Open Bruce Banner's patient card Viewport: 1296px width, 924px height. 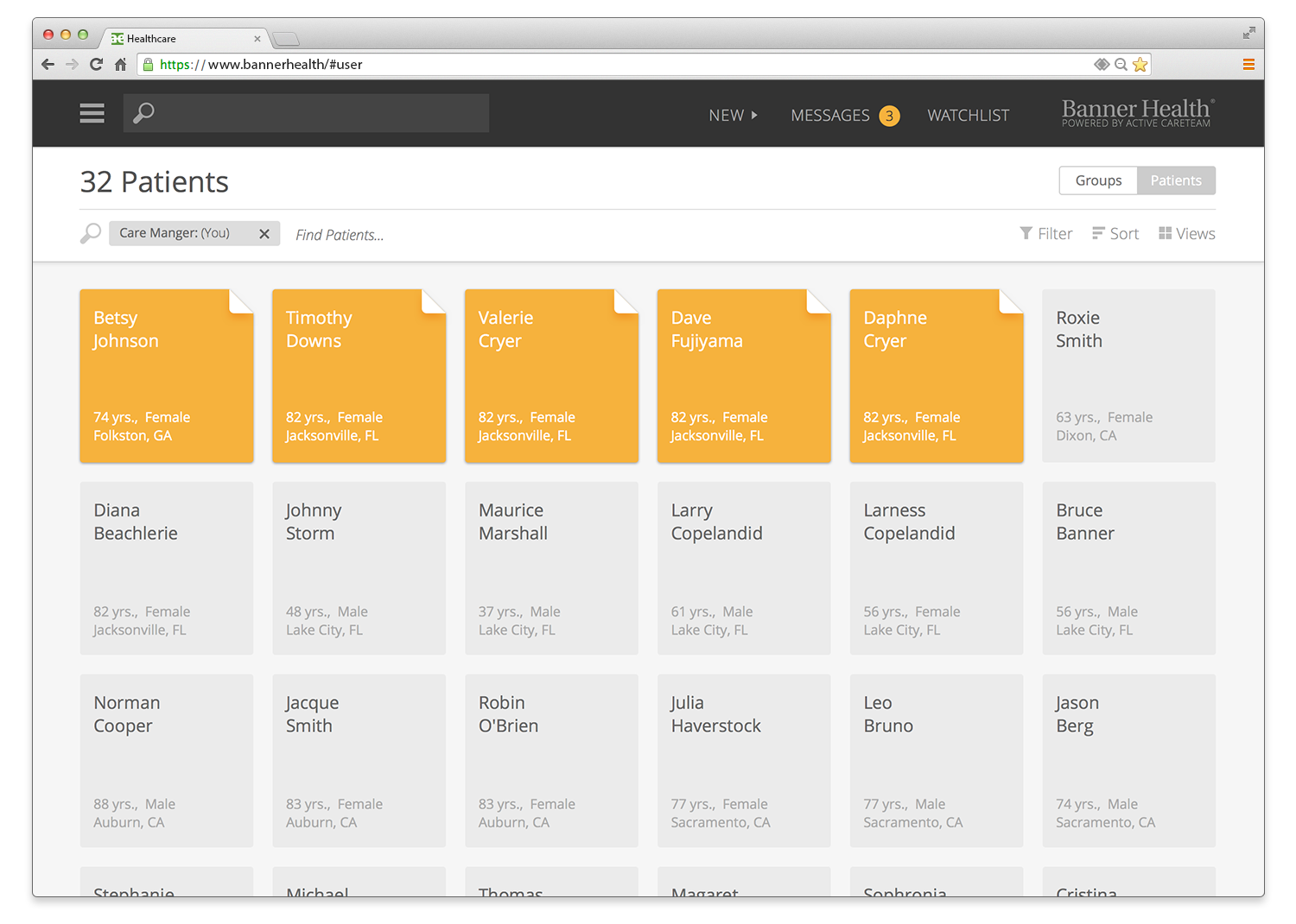(1128, 568)
